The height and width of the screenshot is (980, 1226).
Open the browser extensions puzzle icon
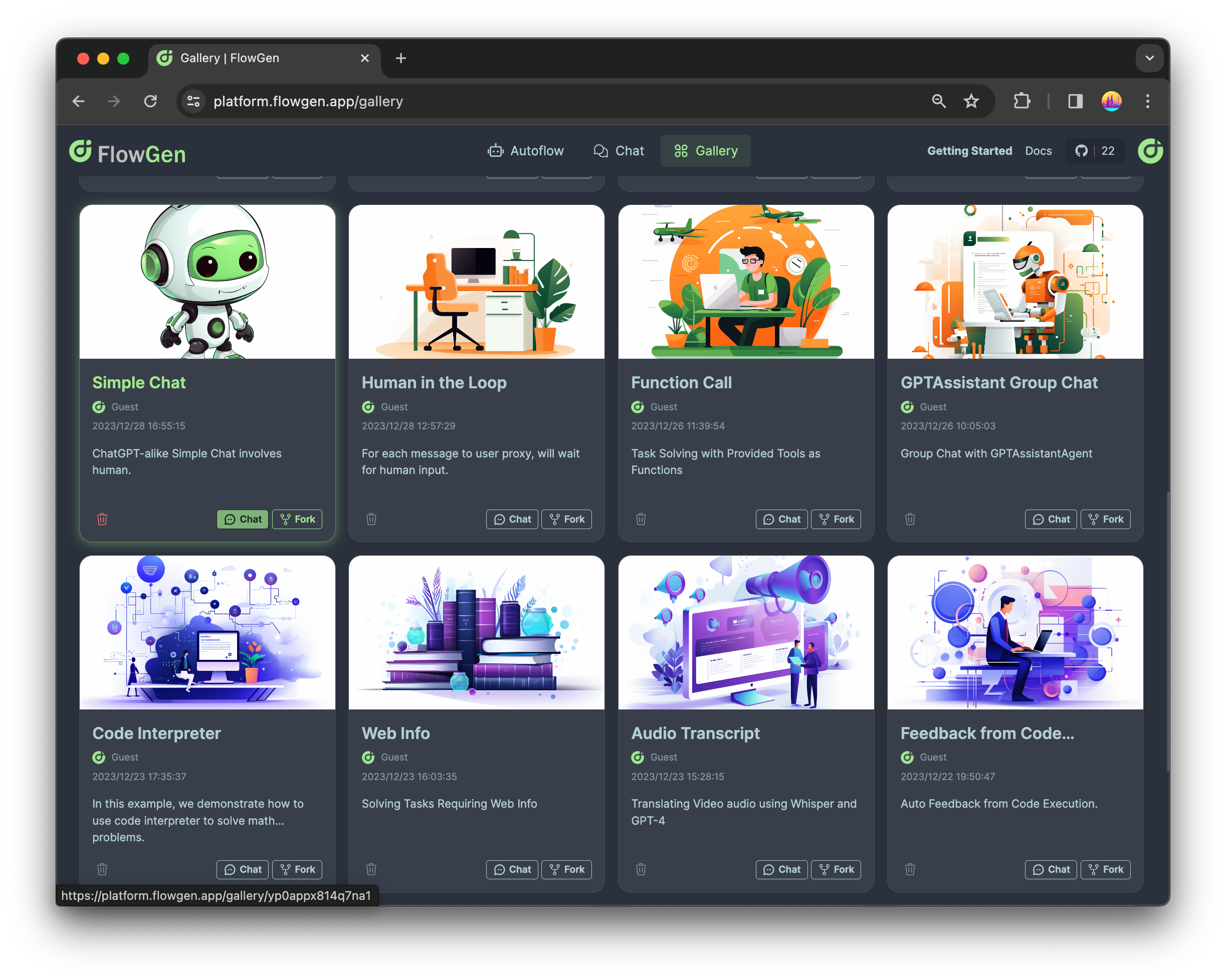(1022, 101)
